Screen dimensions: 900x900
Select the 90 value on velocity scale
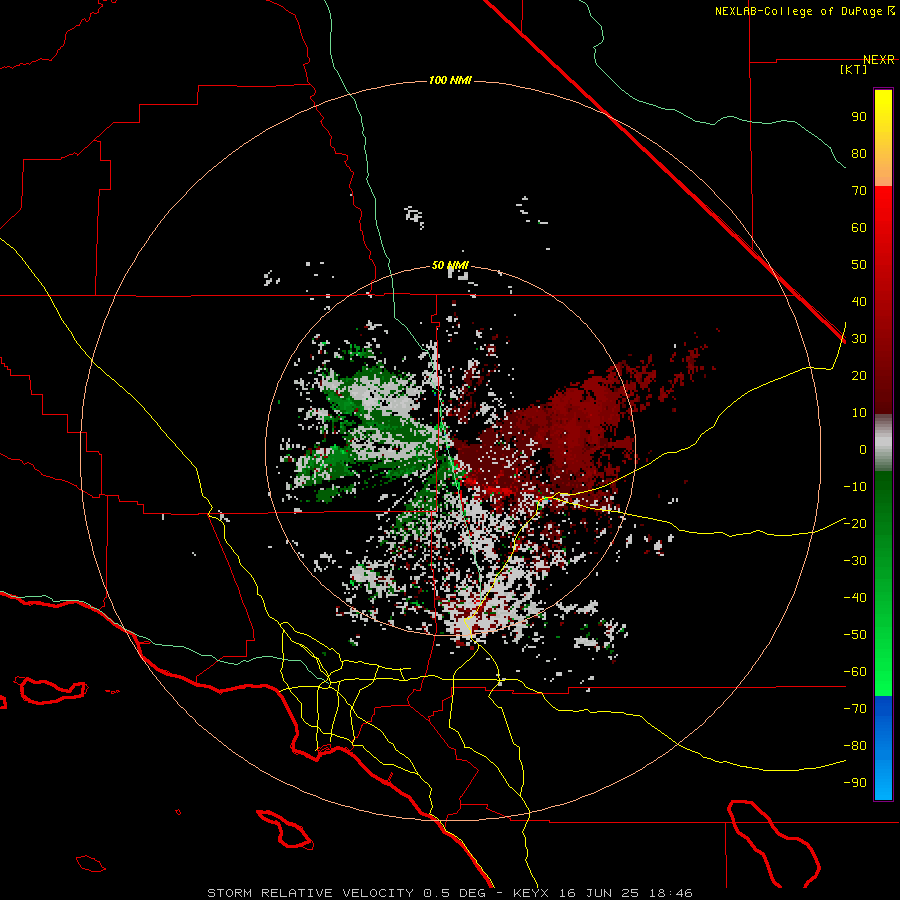click(859, 117)
